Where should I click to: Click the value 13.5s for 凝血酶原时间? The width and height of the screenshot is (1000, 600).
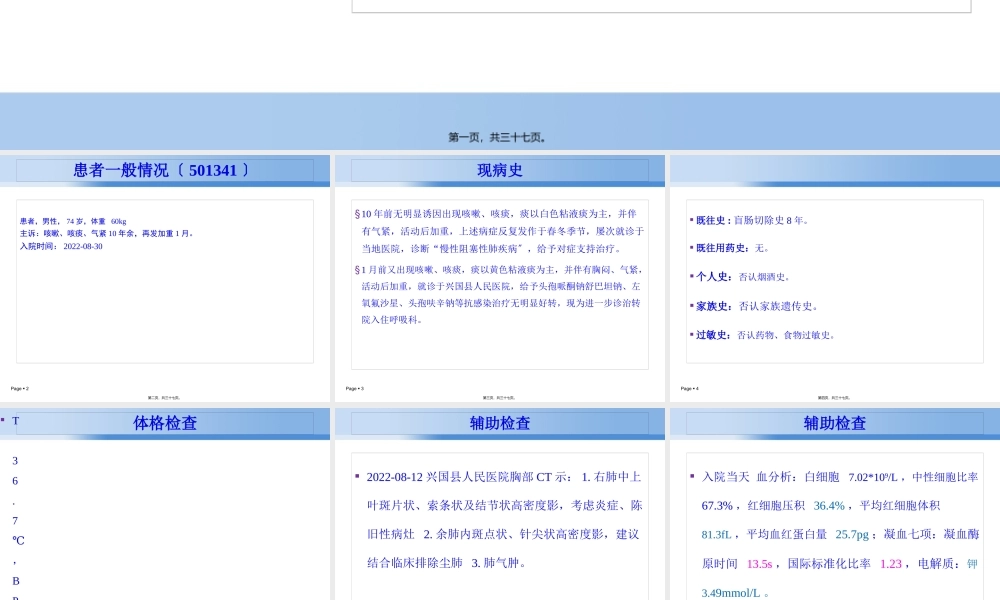pos(759,564)
